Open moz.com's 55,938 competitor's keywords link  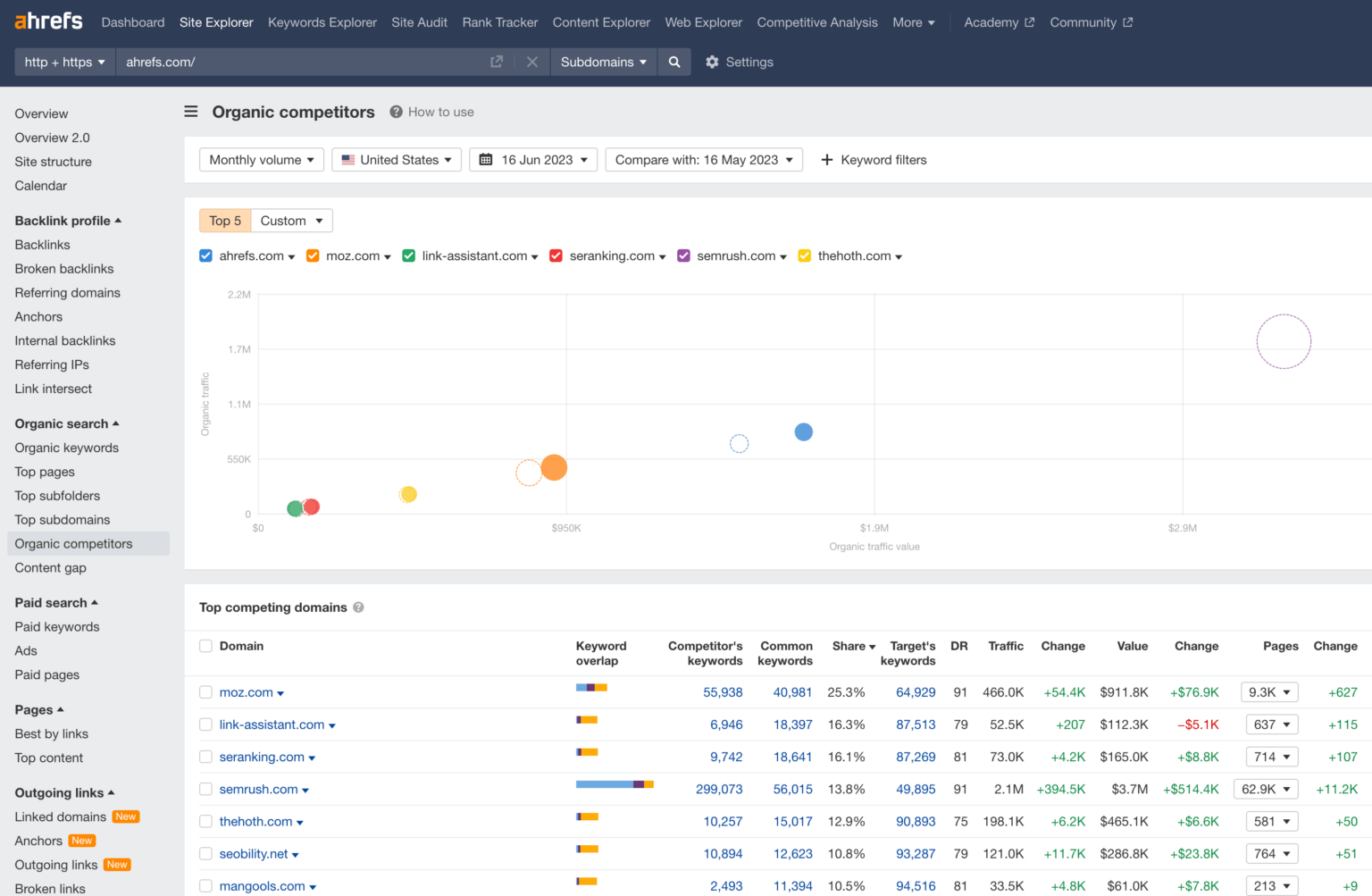[x=725, y=692]
